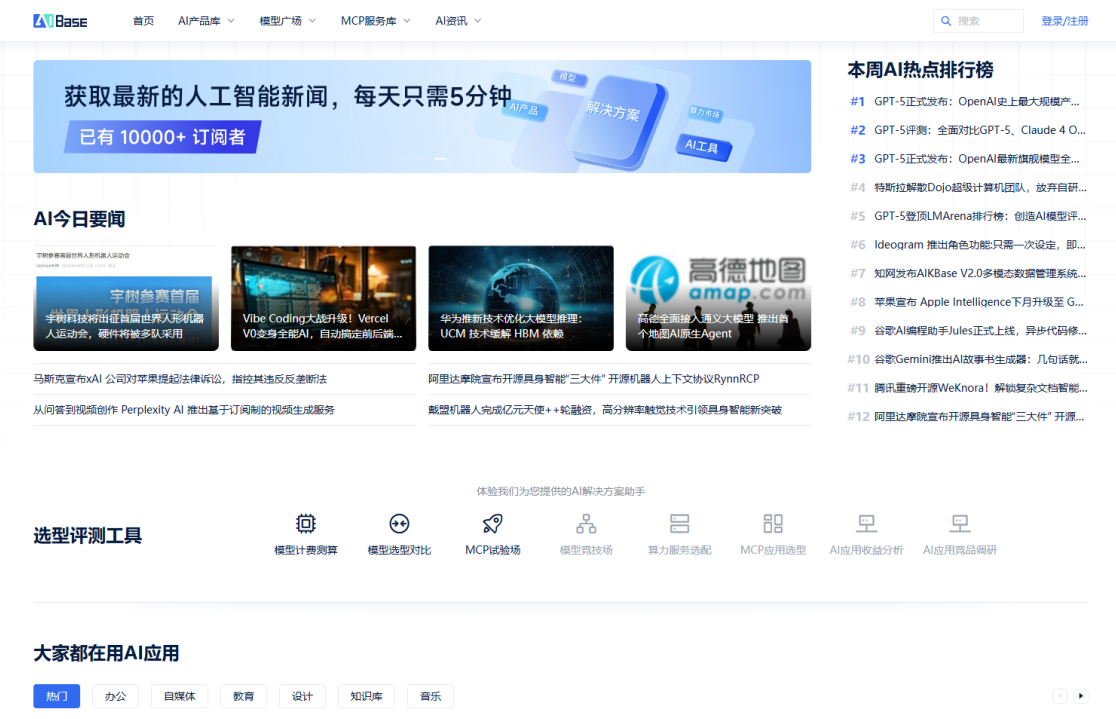Open ranking #4 特斯拉解散Dojo article
The width and height of the screenshot is (1116, 719).
[x=968, y=188]
